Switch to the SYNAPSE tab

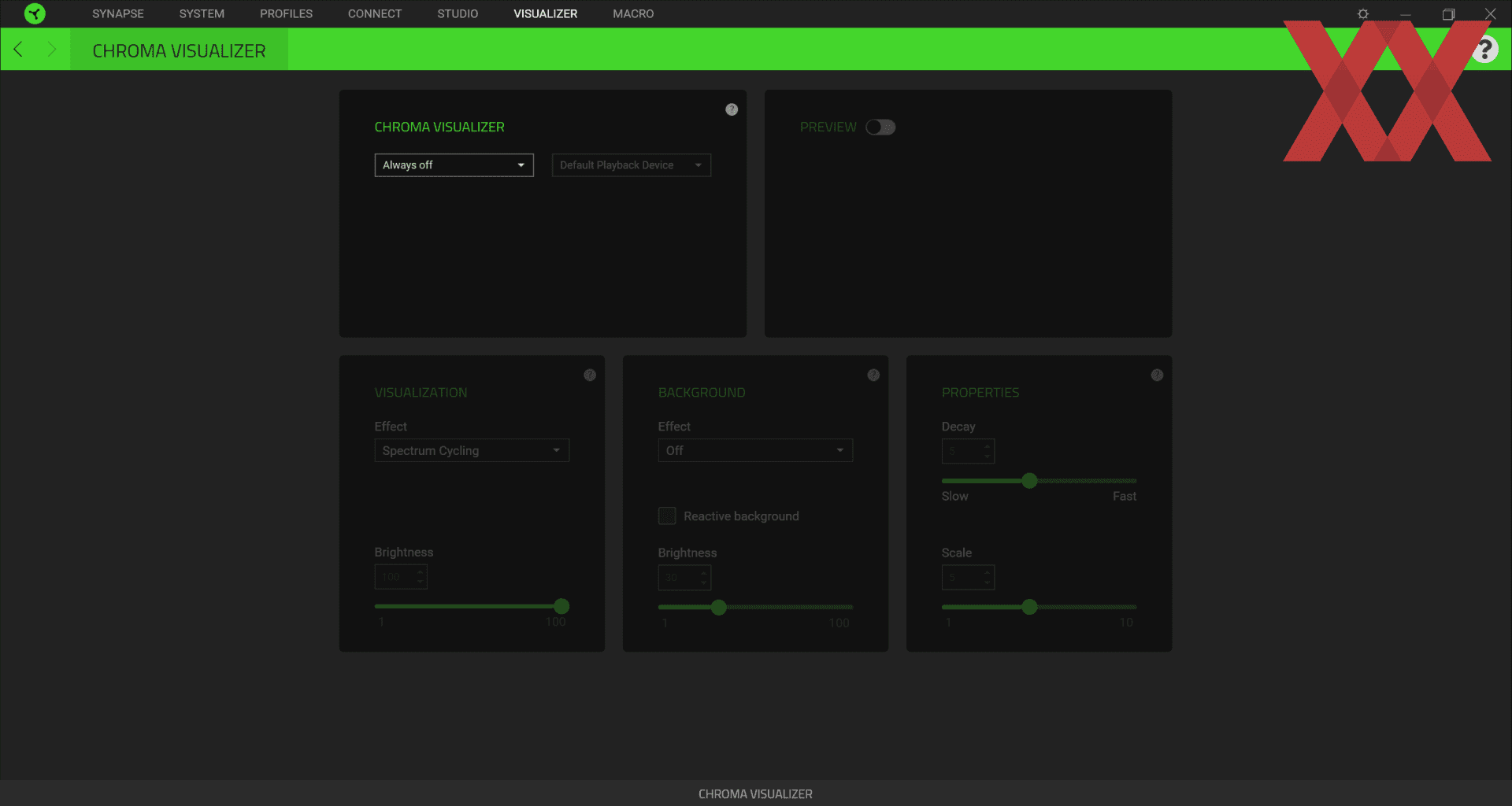(118, 14)
